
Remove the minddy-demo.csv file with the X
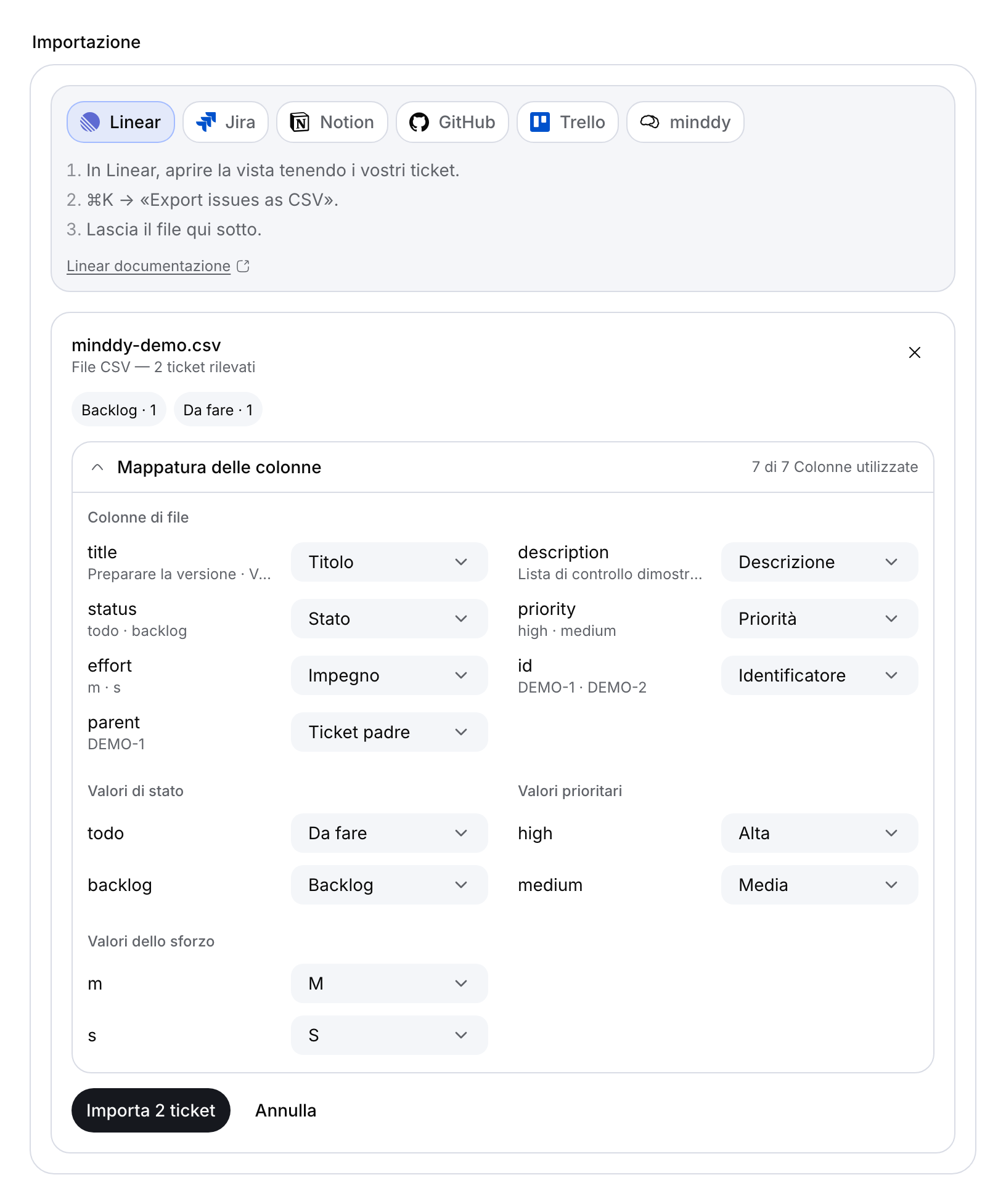click(x=915, y=352)
